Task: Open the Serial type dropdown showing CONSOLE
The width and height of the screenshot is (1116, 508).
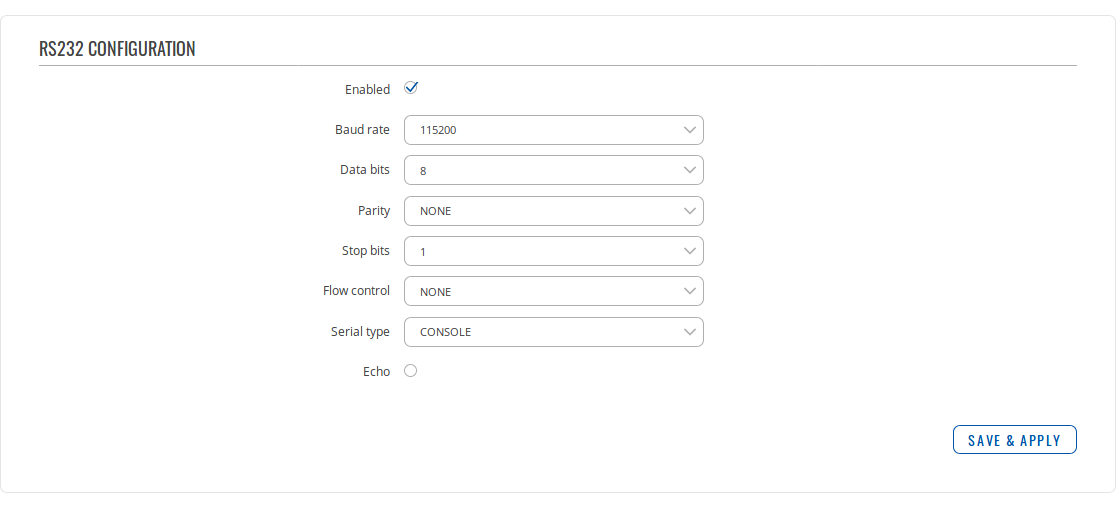Action: pos(553,332)
